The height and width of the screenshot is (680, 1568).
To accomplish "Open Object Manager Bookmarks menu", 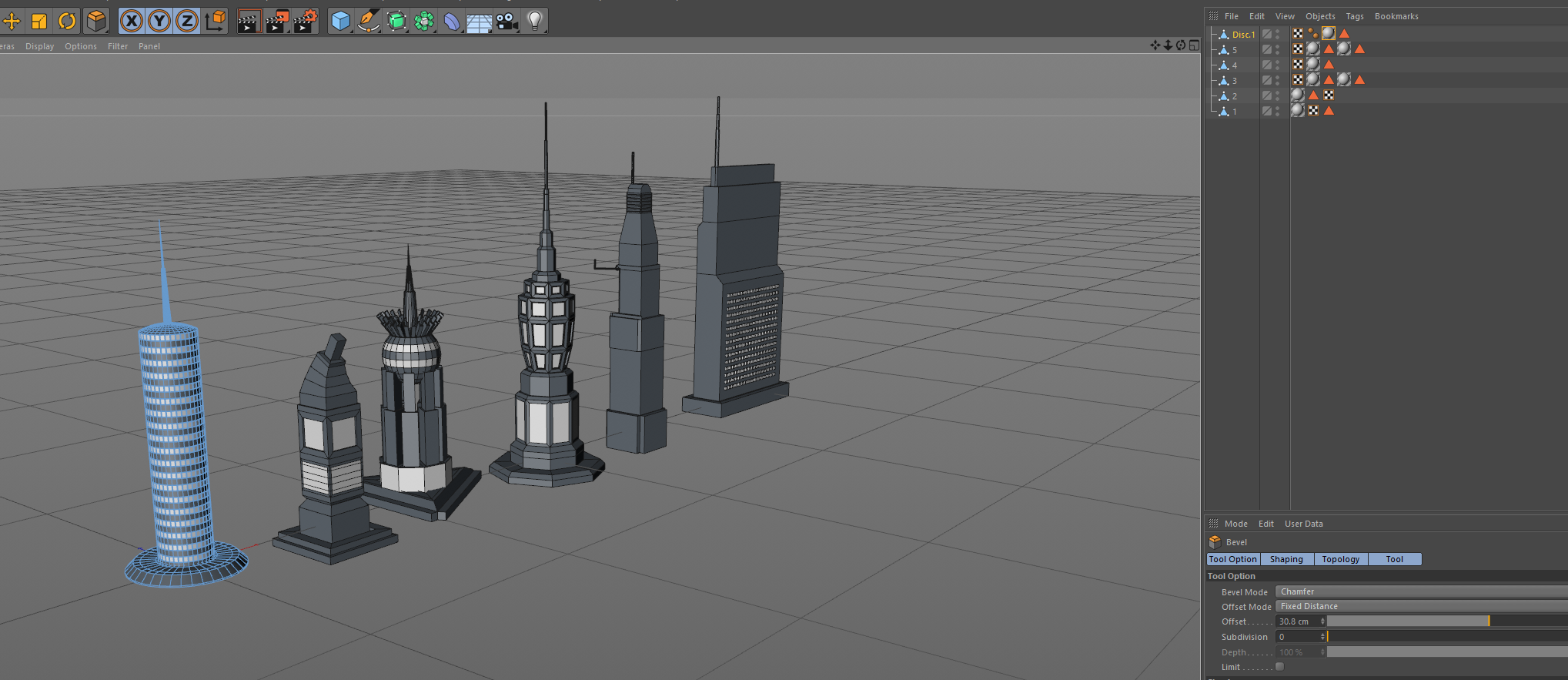I will [1396, 16].
